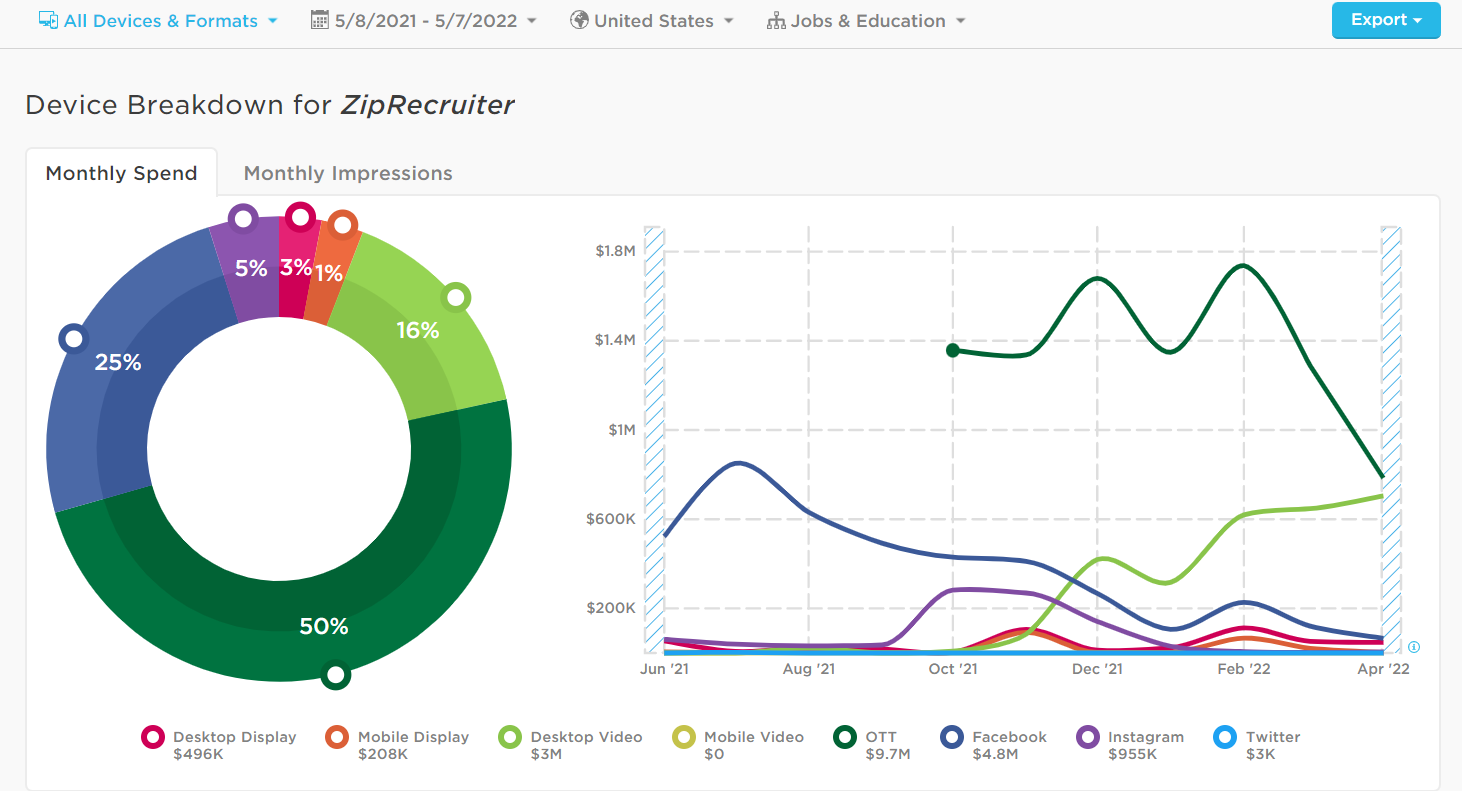Click the Jun '21 x-axis label
Viewport: 1462px width, 791px height.
[x=665, y=669]
